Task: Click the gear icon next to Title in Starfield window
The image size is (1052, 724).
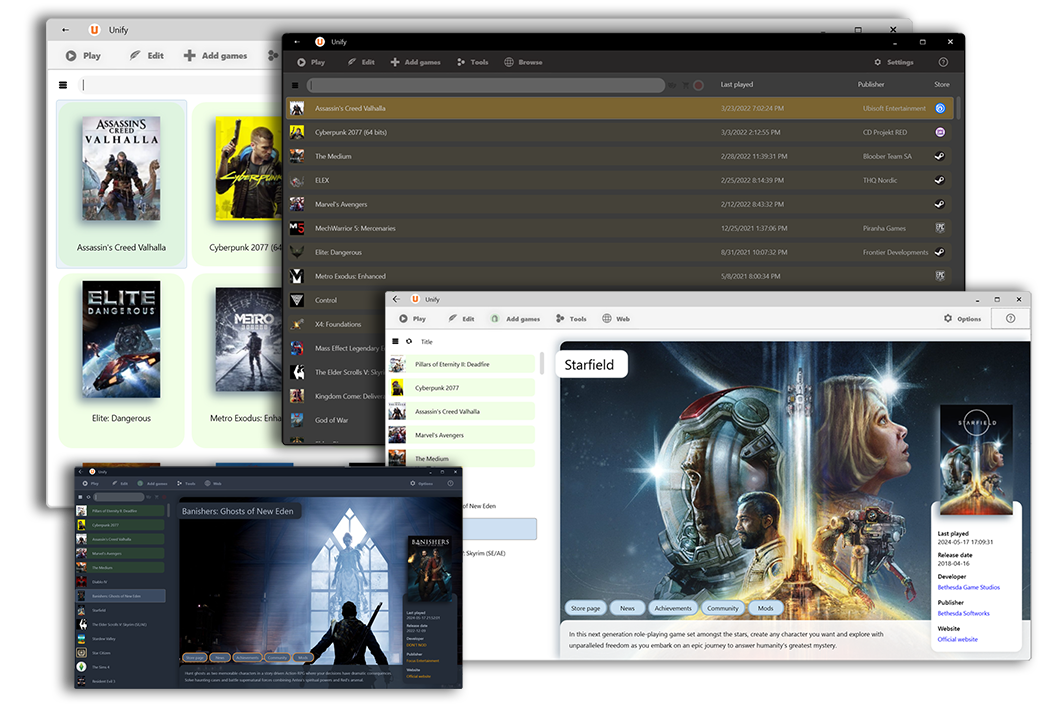Action: coord(409,342)
